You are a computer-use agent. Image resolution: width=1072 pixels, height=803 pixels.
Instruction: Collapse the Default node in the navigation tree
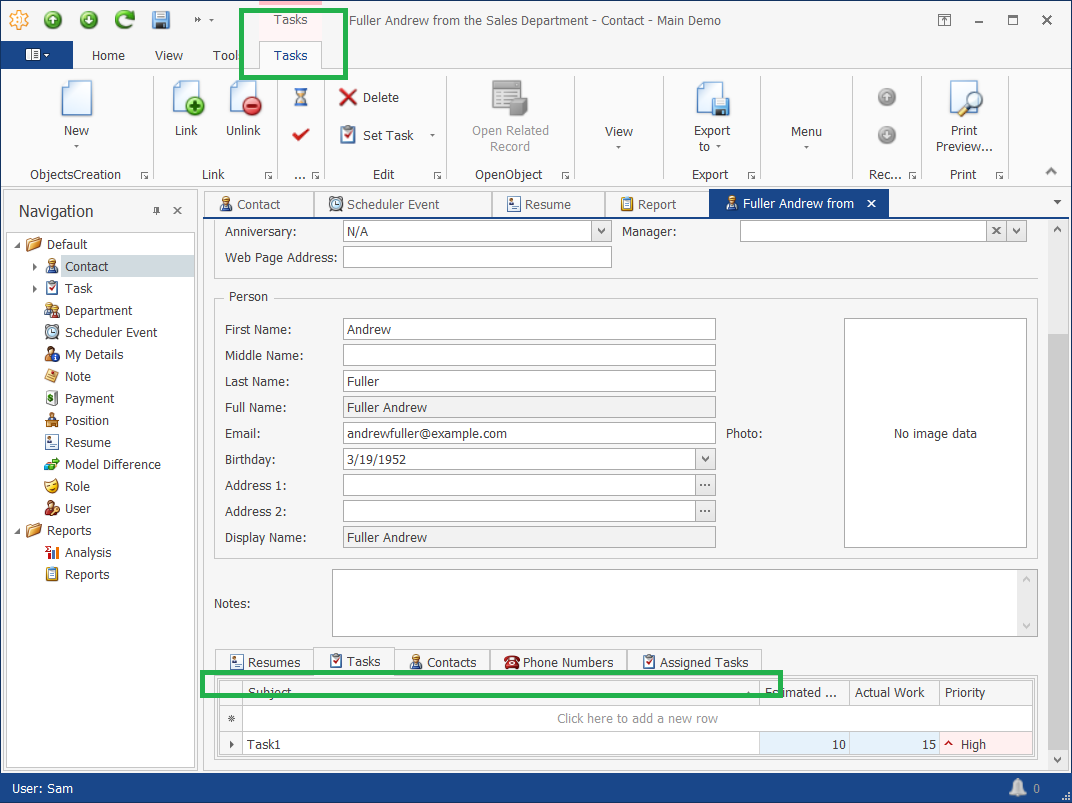tap(17, 243)
